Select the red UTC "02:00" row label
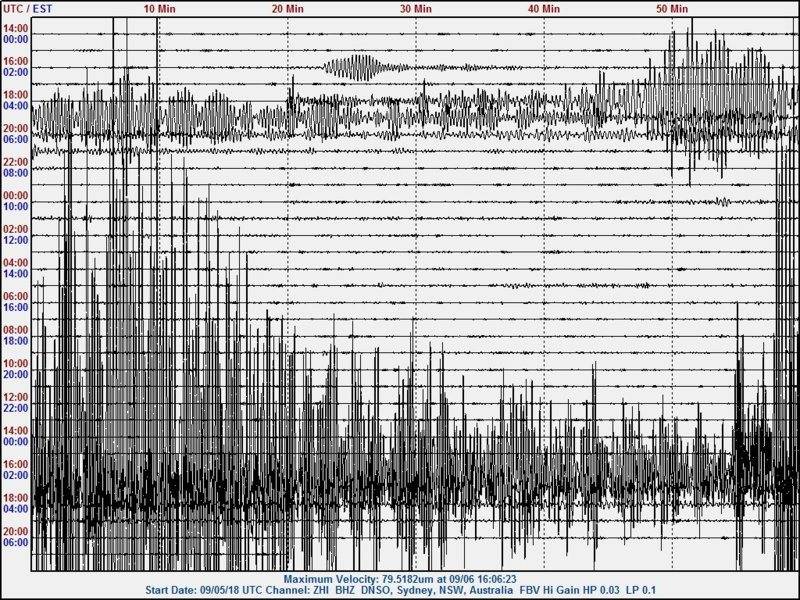The width and height of the screenshot is (800, 600). click(16, 229)
